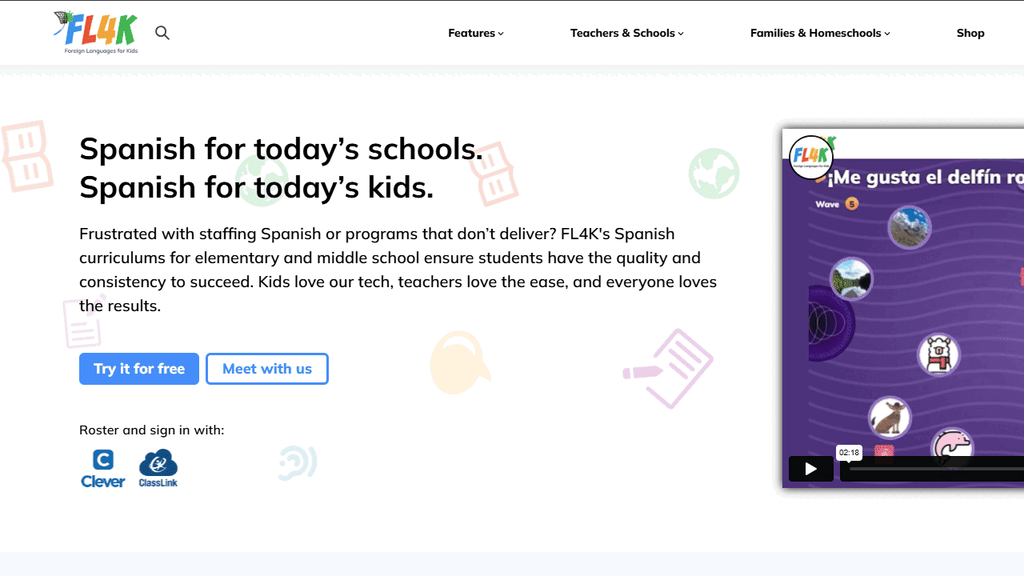This screenshot has height=576, width=1024.
Task: Open the Shop page
Action: click(970, 33)
